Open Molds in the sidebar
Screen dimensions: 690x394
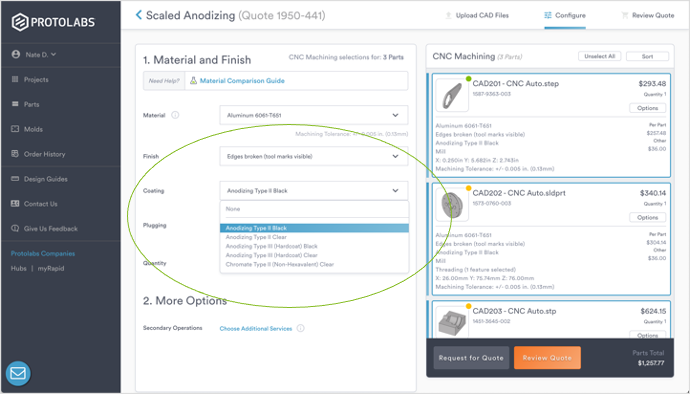pyautogui.click(x=33, y=129)
